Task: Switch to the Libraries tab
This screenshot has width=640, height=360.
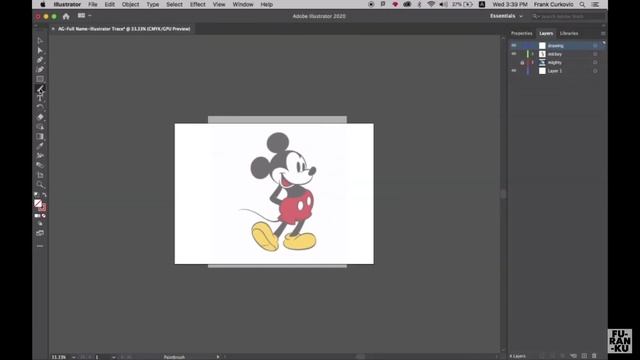Action: [x=569, y=33]
